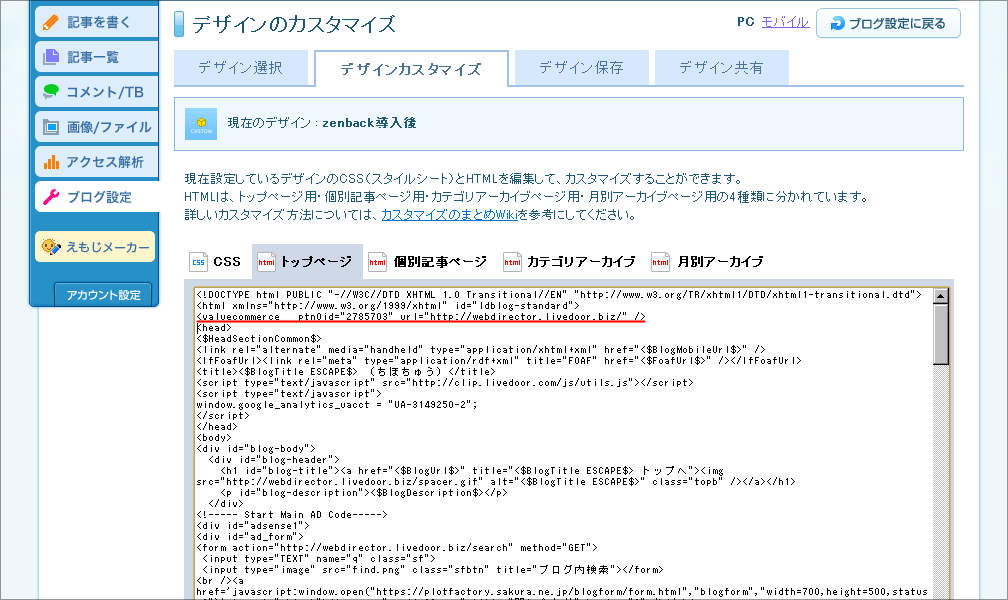Click the html icon beside トップページ

click(x=266, y=262)
